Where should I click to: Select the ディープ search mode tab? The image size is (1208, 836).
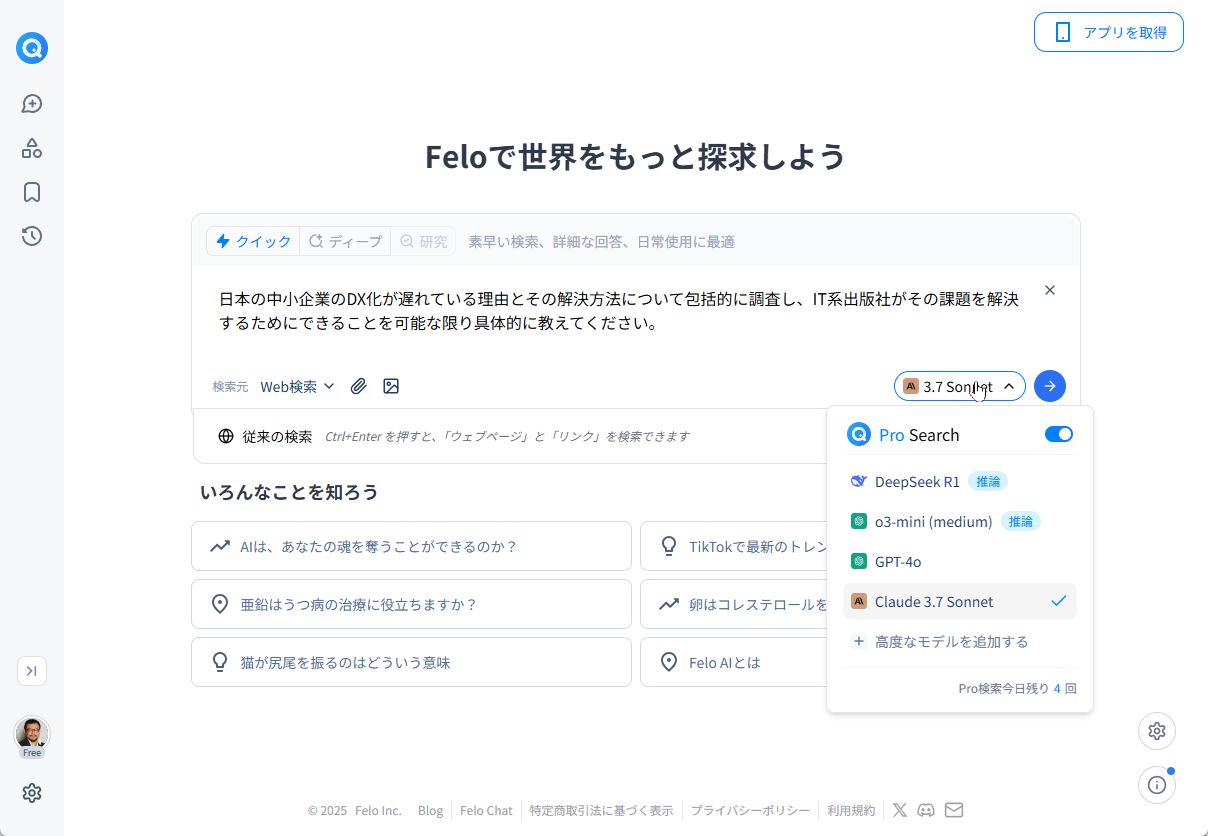coord(345,241)
